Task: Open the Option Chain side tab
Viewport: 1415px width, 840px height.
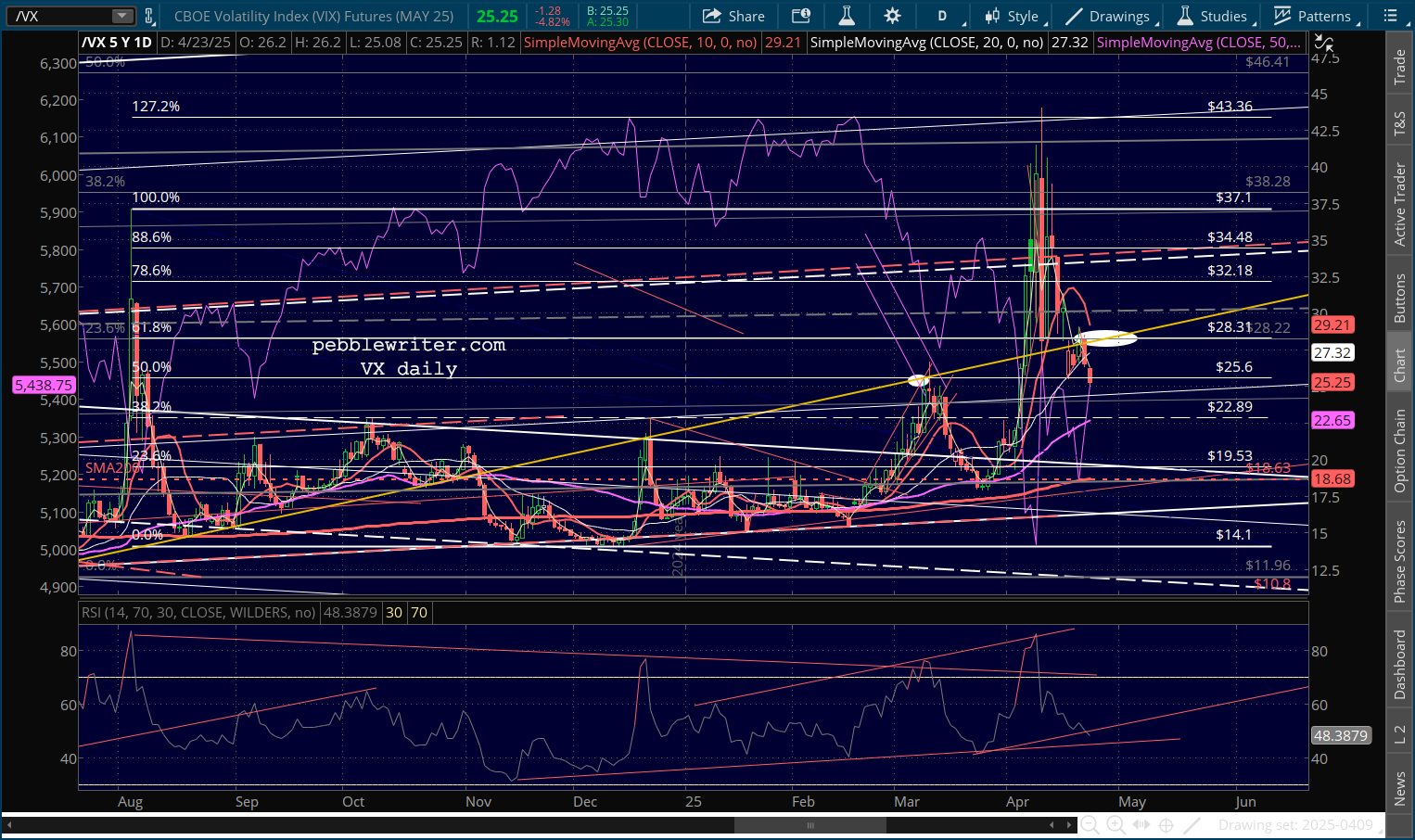Action: tap(1400, 451)
